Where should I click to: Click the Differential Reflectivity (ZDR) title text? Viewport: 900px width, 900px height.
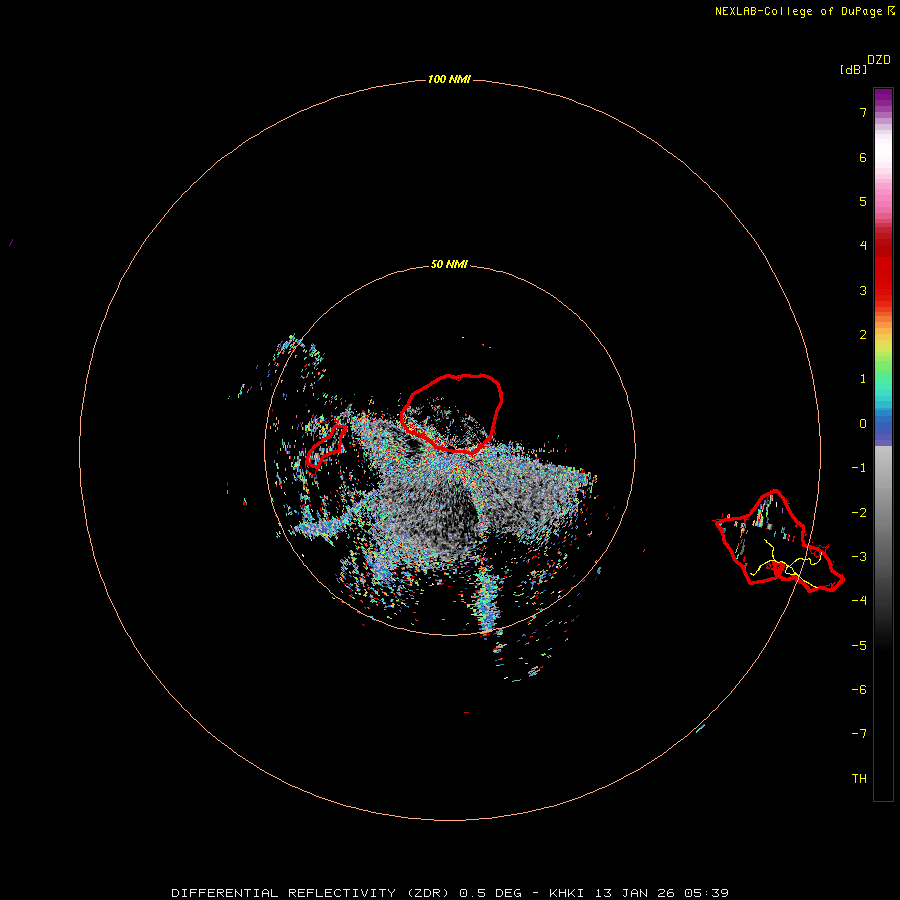pyautogui.click(x=310, y=893)
